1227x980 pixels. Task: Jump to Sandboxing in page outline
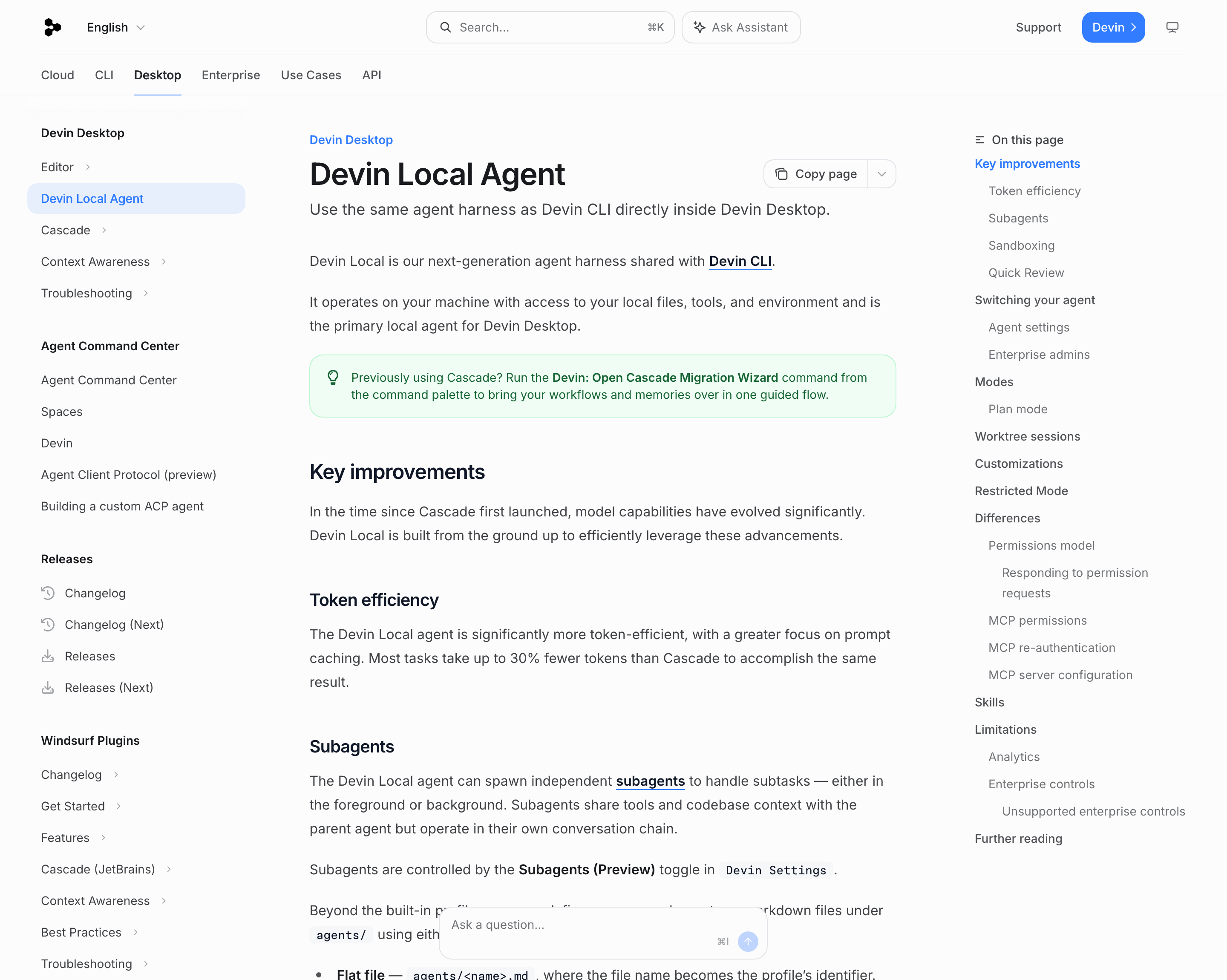point(1022,246)
